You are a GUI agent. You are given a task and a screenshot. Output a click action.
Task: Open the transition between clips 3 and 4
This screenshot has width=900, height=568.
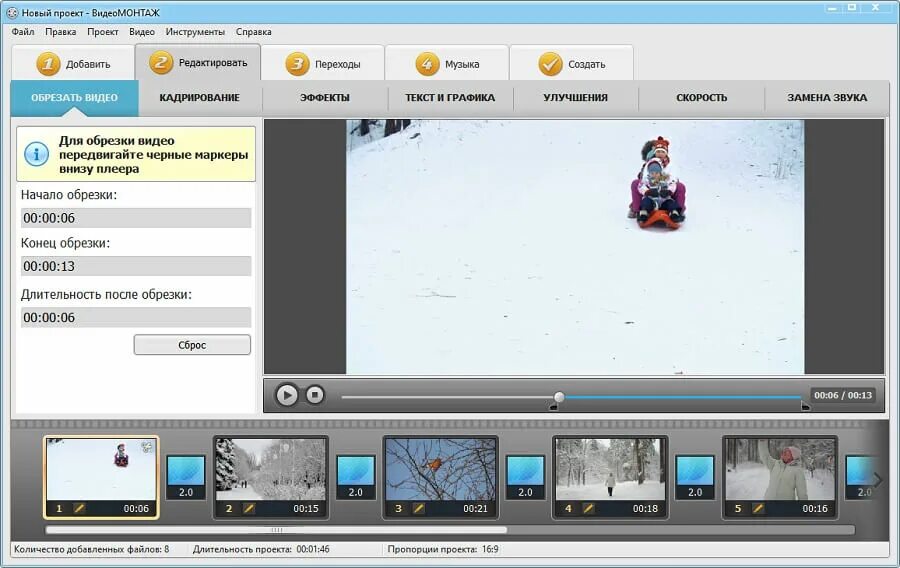tap(525, 477)
